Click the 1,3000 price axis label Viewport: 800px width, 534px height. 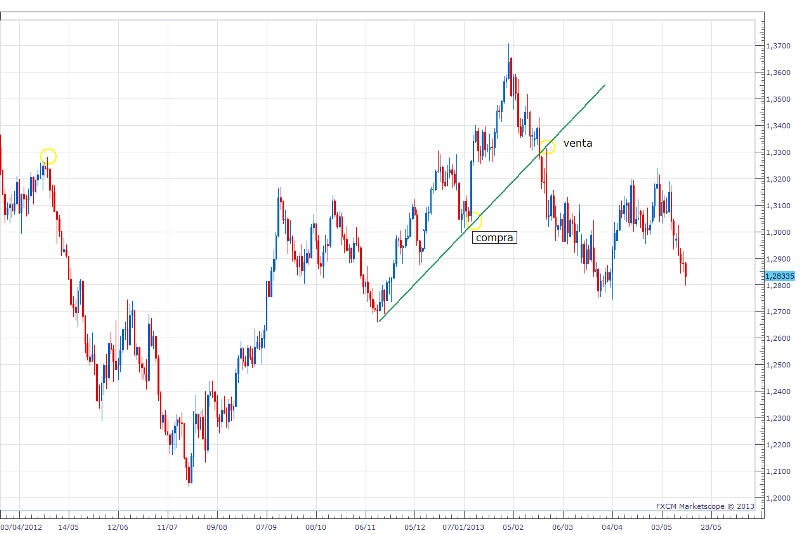click(x=779, y=232)
